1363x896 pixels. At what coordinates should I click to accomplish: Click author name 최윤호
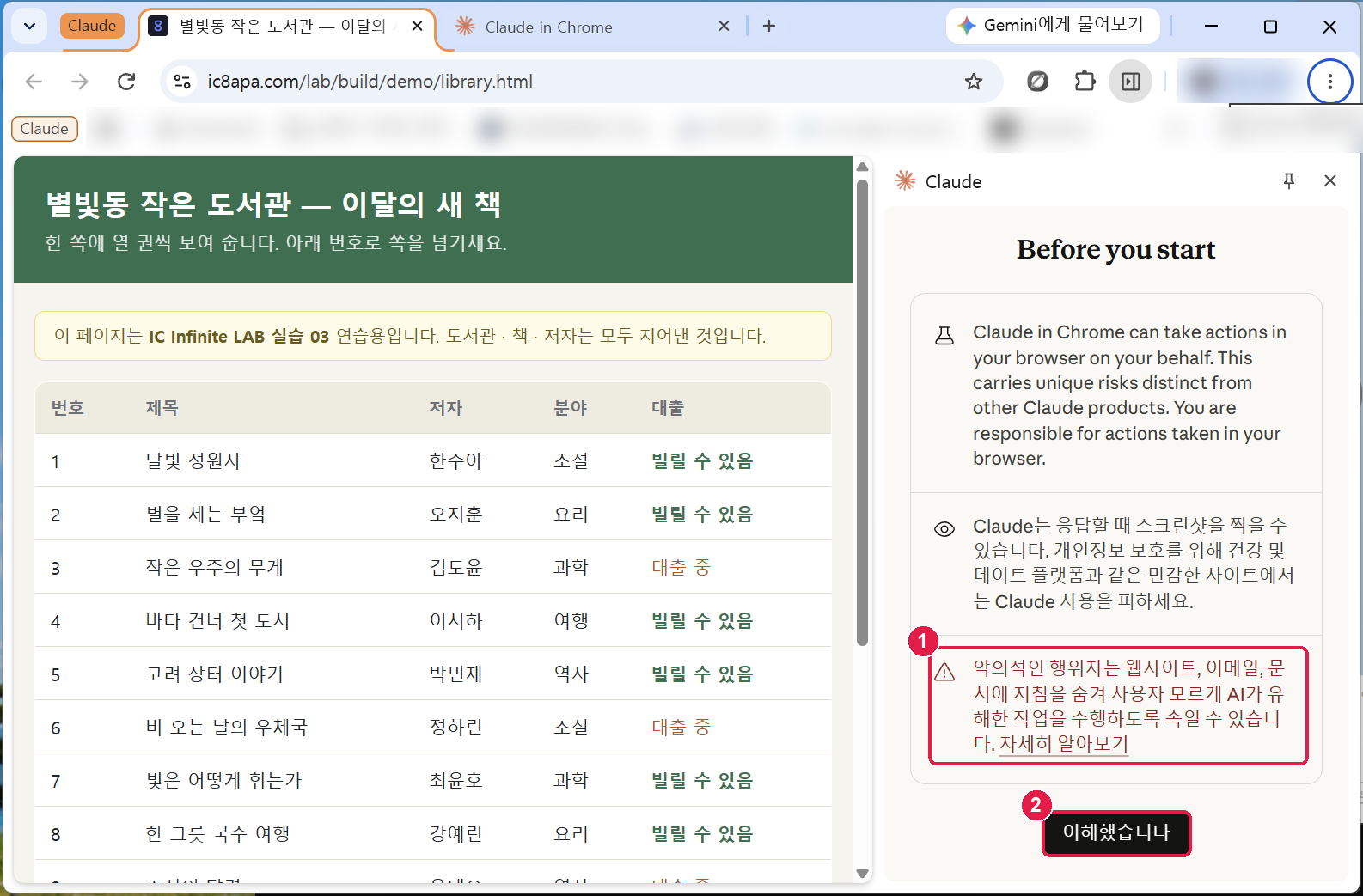click(x=455, y=781)
